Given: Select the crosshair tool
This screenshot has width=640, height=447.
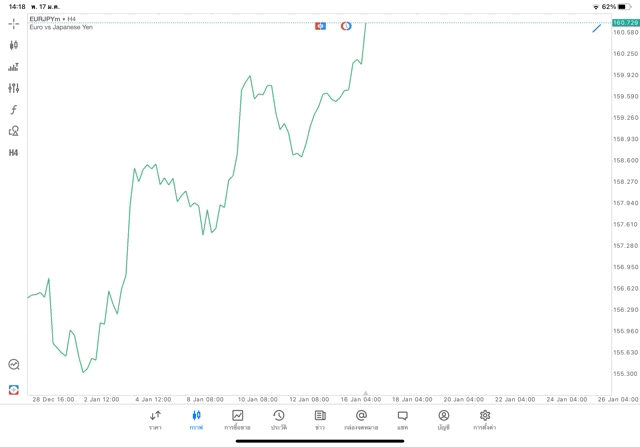Looking at the screenshot, I should click(14, 24).
